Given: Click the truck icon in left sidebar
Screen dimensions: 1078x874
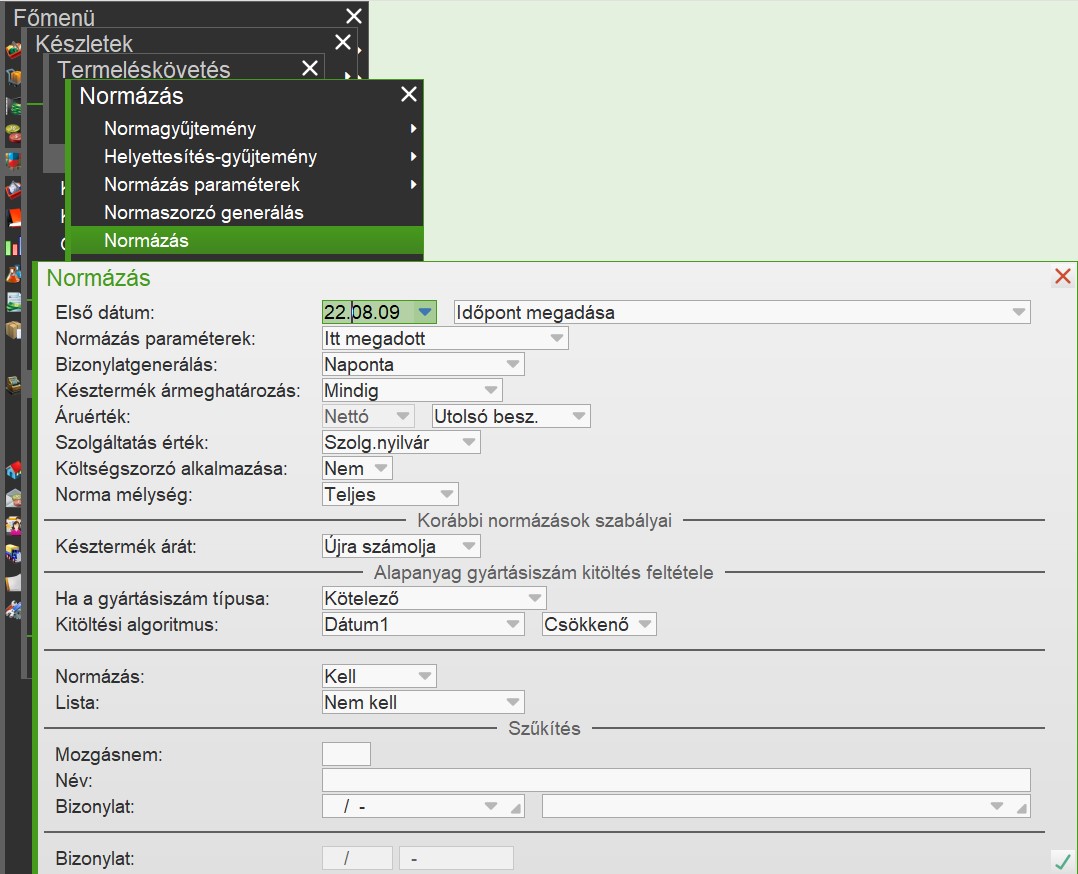Looking at the screenshot, I should click(x=13, y=553).
